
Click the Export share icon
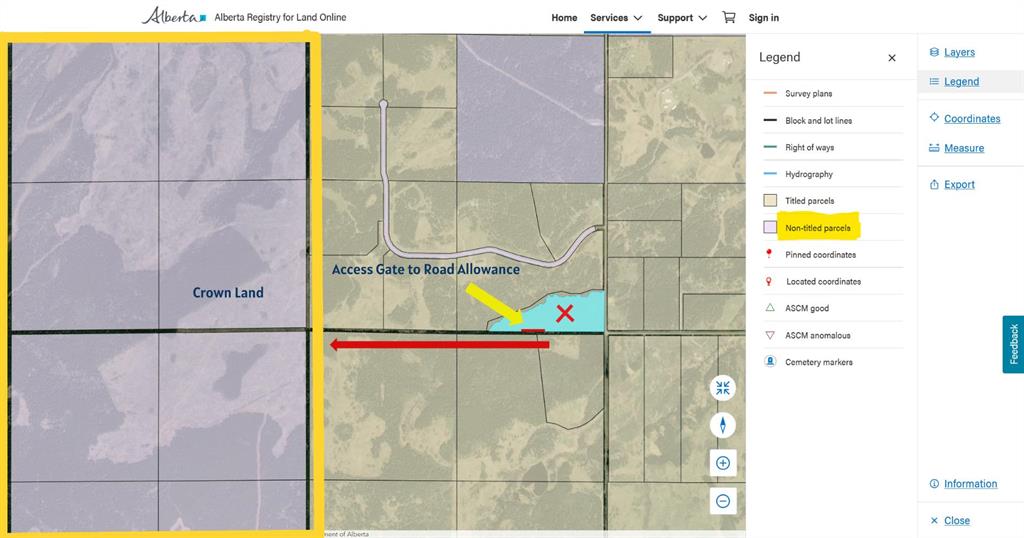934,185
